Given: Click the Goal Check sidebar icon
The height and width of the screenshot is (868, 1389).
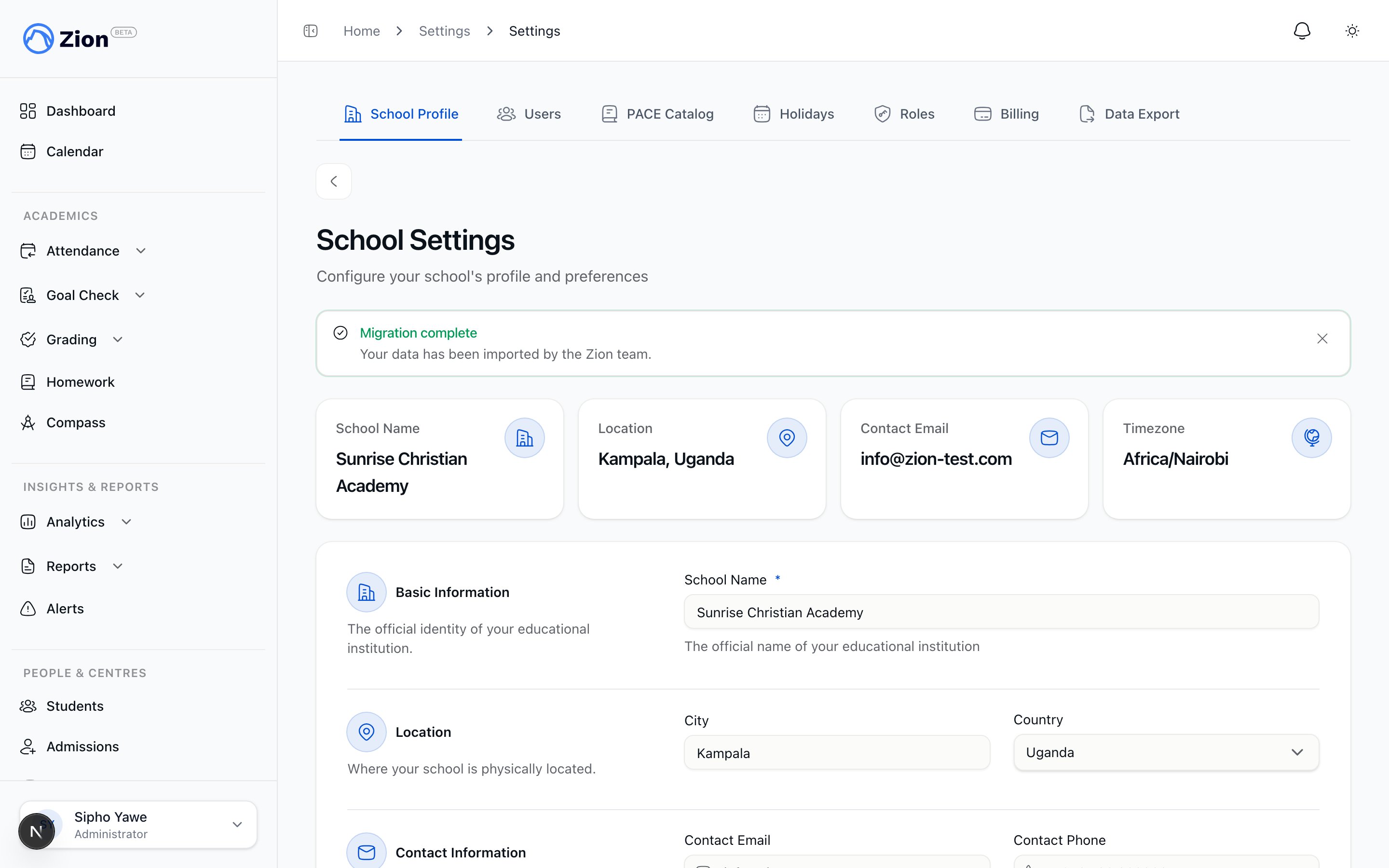Looking at the screenshot, I should point(27,295).
